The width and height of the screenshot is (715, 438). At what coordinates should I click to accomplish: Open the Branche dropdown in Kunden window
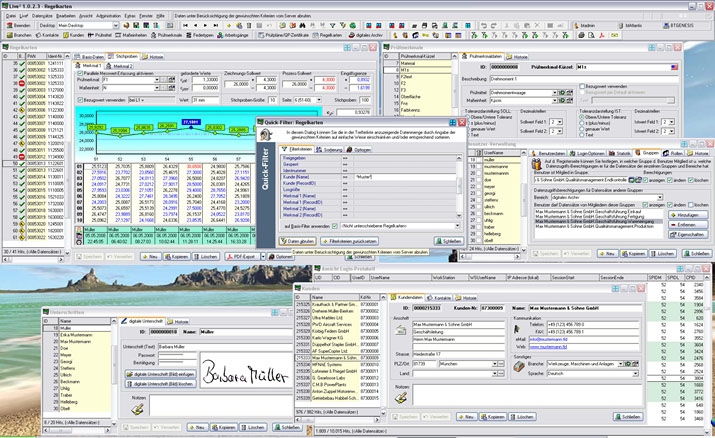coord(620,364)
